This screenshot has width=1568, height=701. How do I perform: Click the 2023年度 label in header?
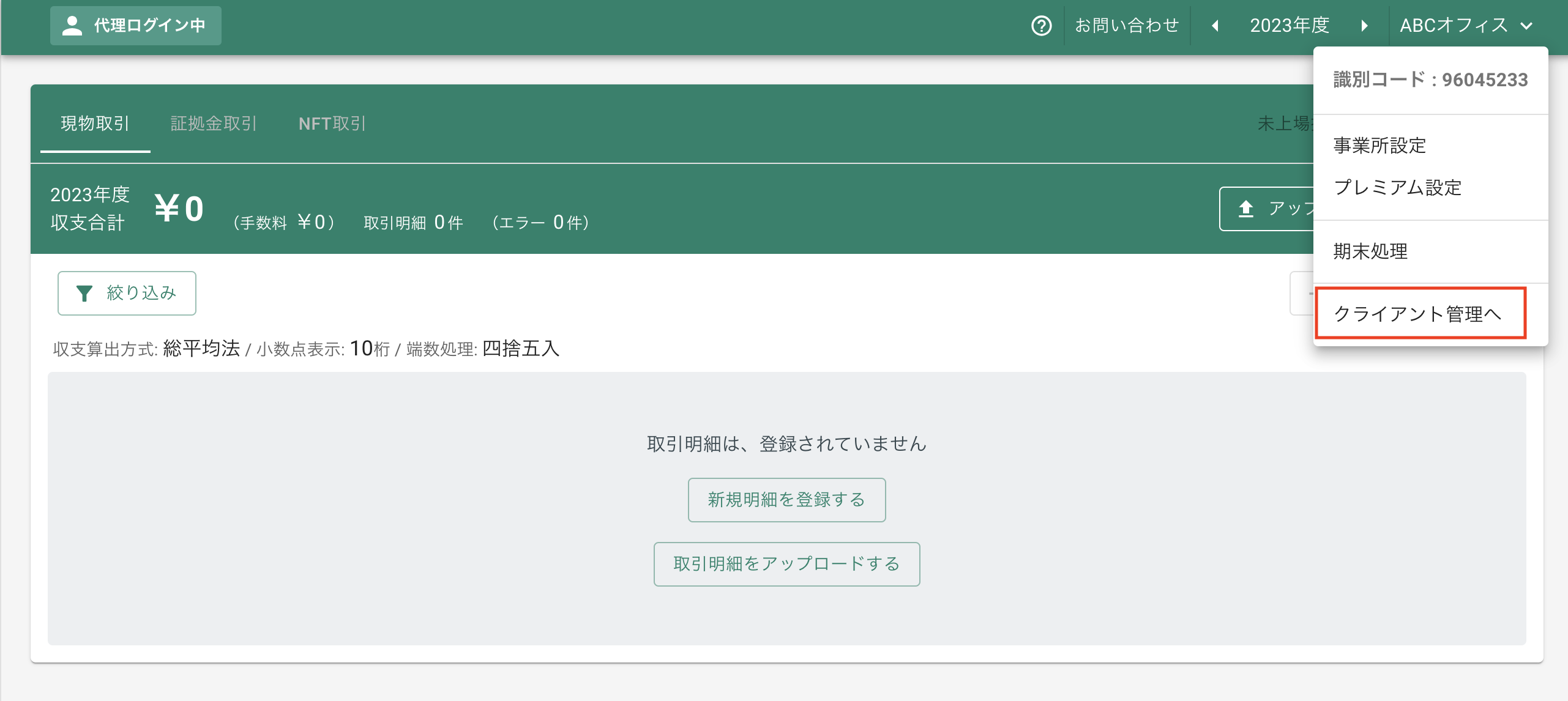pyautogui.click(x=1290, y=26)
